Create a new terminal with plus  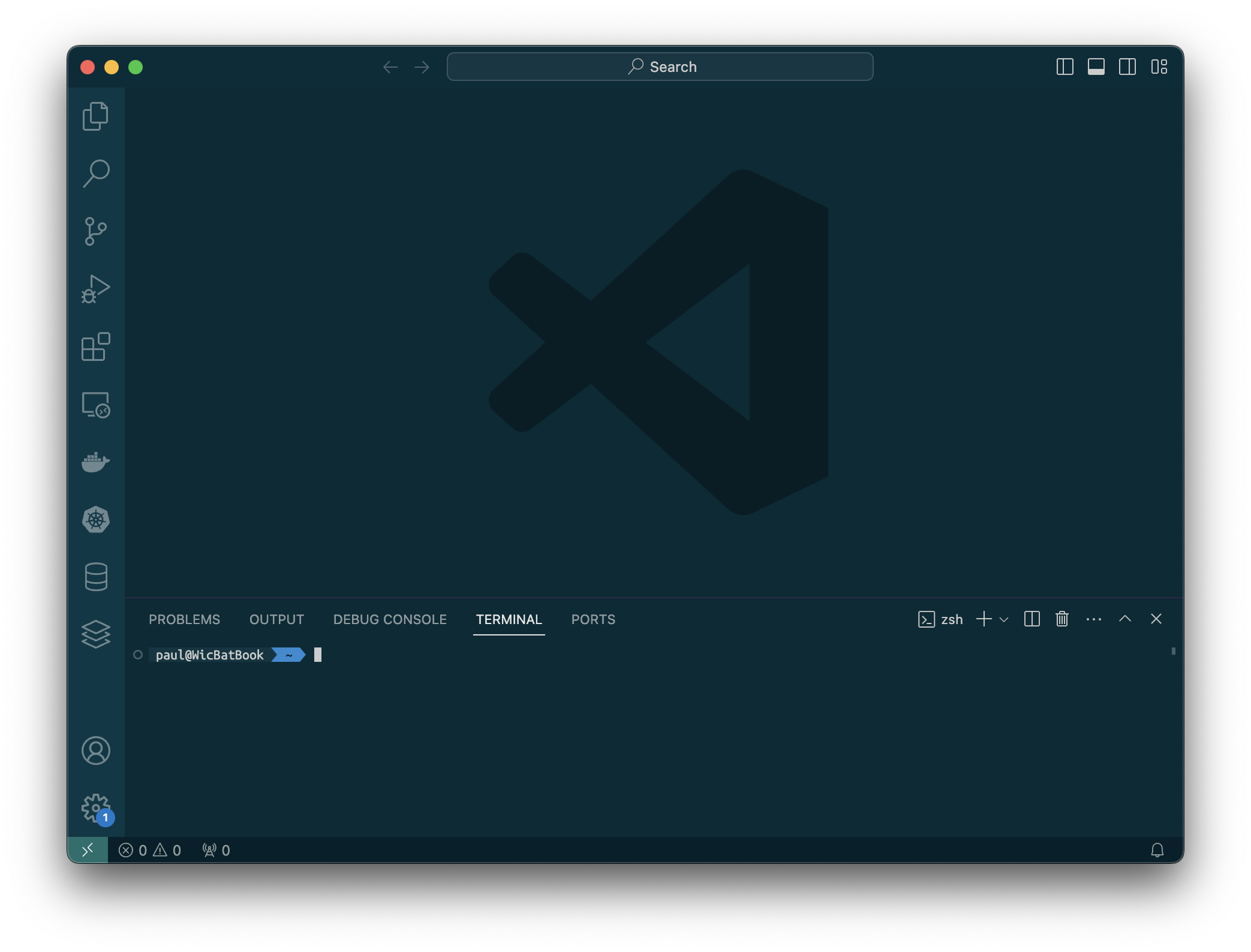[984, 619]
